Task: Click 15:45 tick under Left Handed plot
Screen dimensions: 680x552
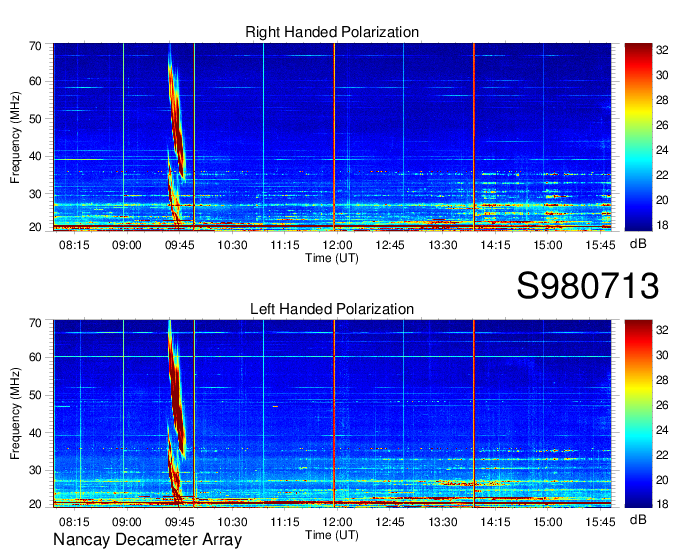Action: tap(600, 522)
